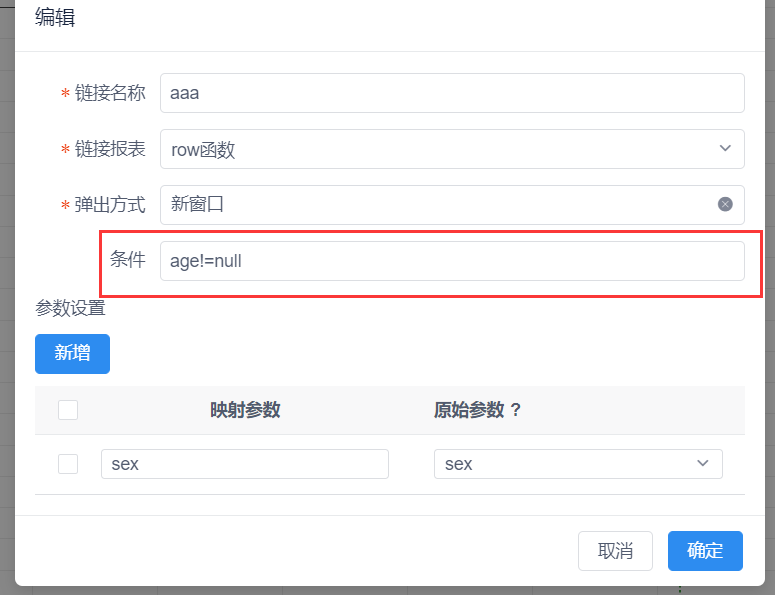Open the 链接报表 dropdown showing row函数
The image size is (775, 595).
point(452,149)
